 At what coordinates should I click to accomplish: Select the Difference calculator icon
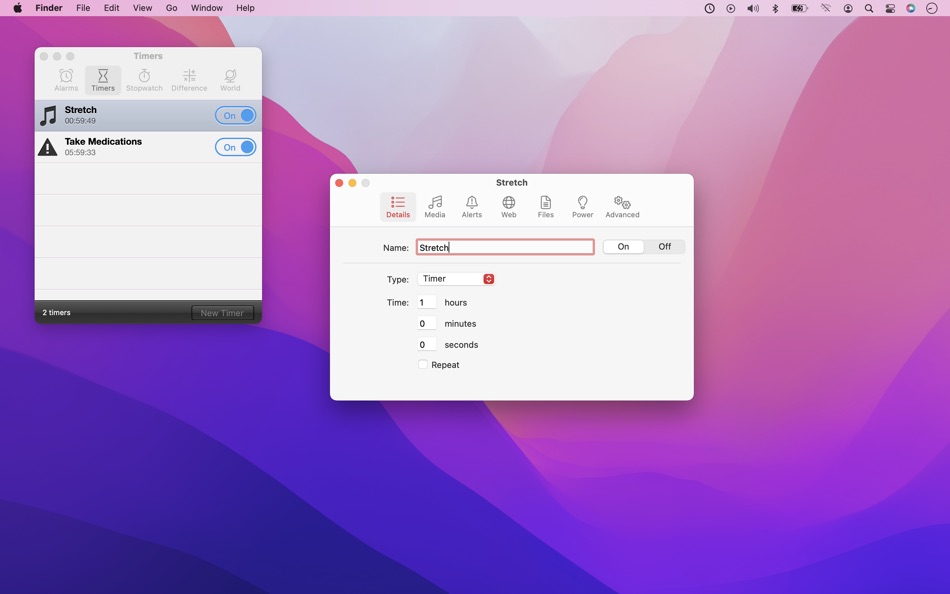click(188, 79)
